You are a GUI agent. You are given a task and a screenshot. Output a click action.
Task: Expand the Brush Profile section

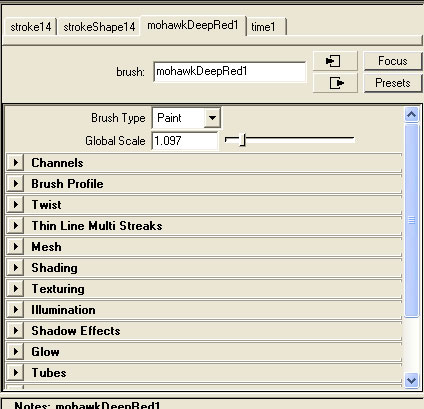(x=15, y=184)
